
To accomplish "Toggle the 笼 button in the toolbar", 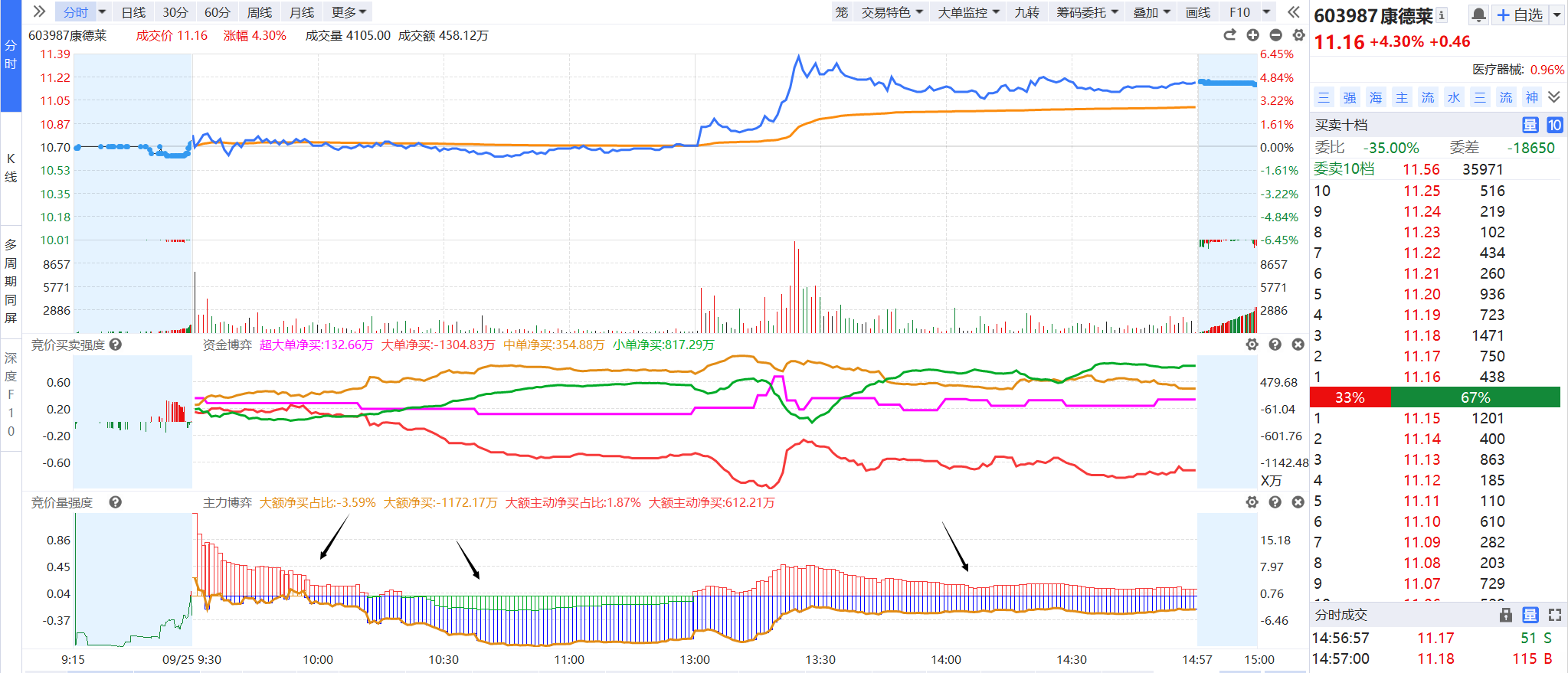I will pos(842,12).
